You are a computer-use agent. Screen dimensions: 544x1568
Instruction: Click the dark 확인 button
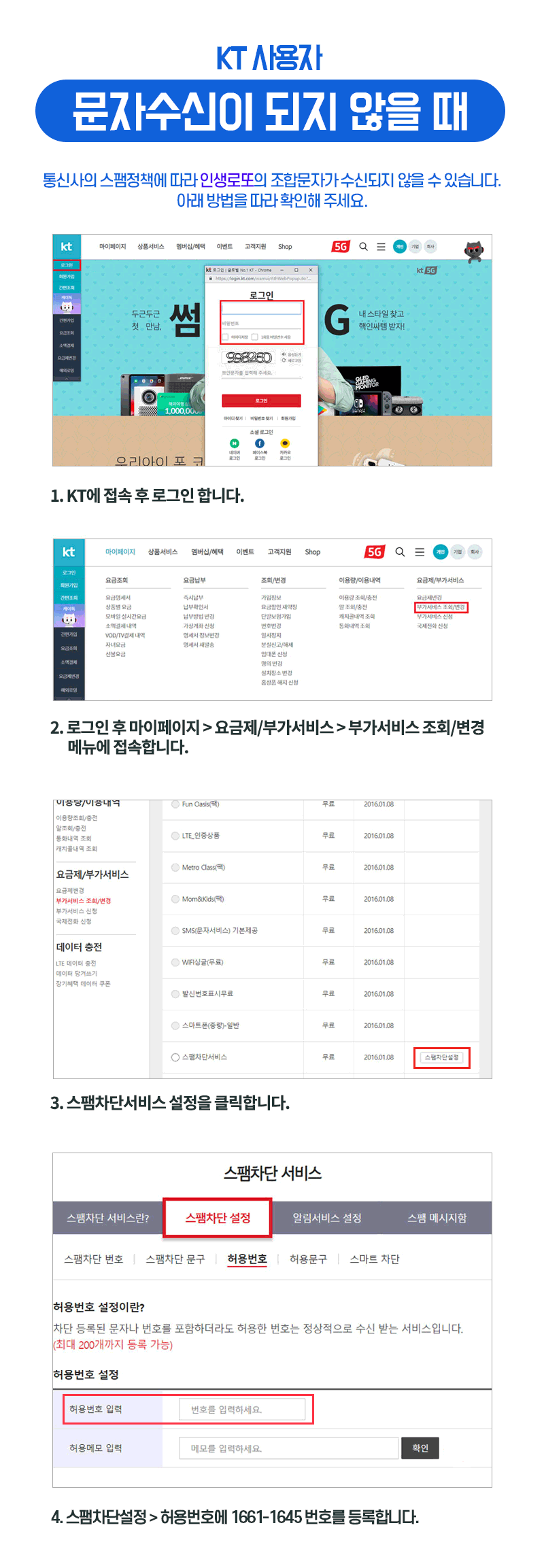420,1448
